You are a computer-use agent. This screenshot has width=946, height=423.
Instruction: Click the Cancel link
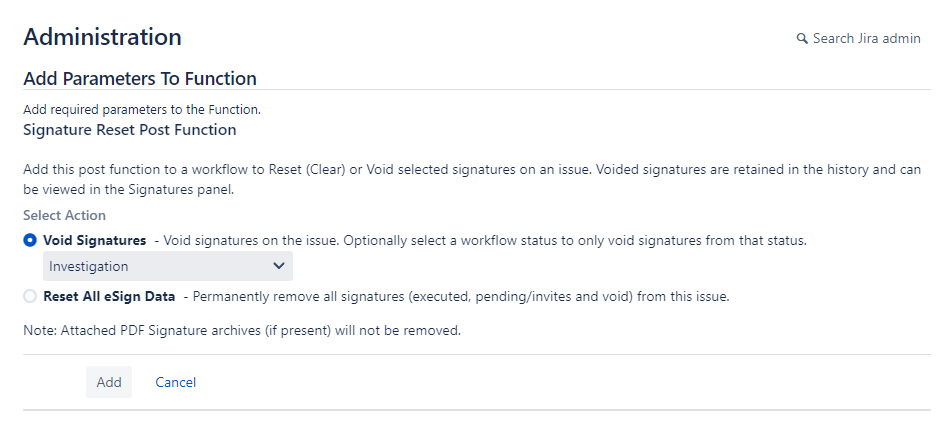[x=176, y=382]
